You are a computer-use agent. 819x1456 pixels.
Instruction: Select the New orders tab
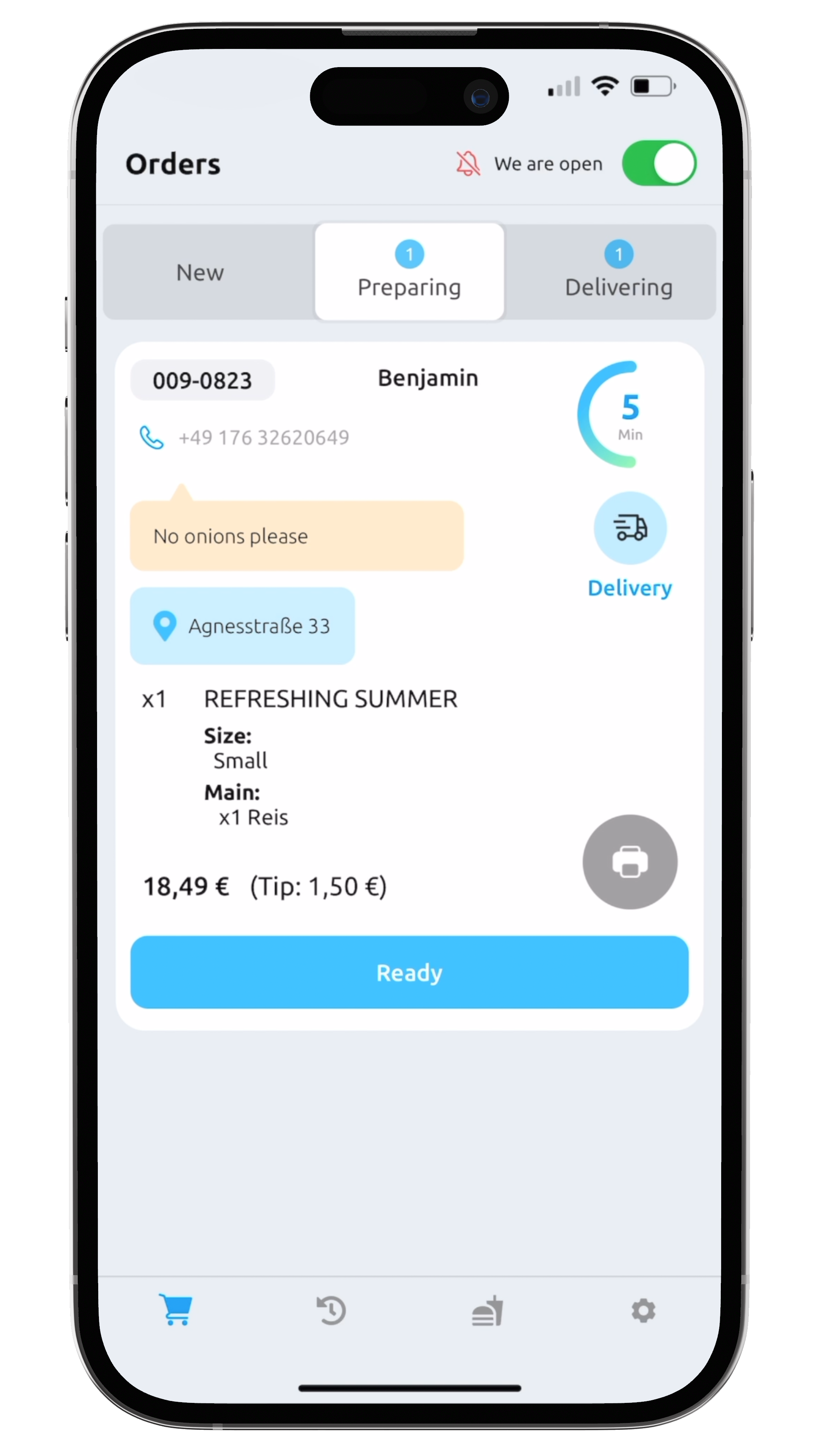(x=199, y=272)
